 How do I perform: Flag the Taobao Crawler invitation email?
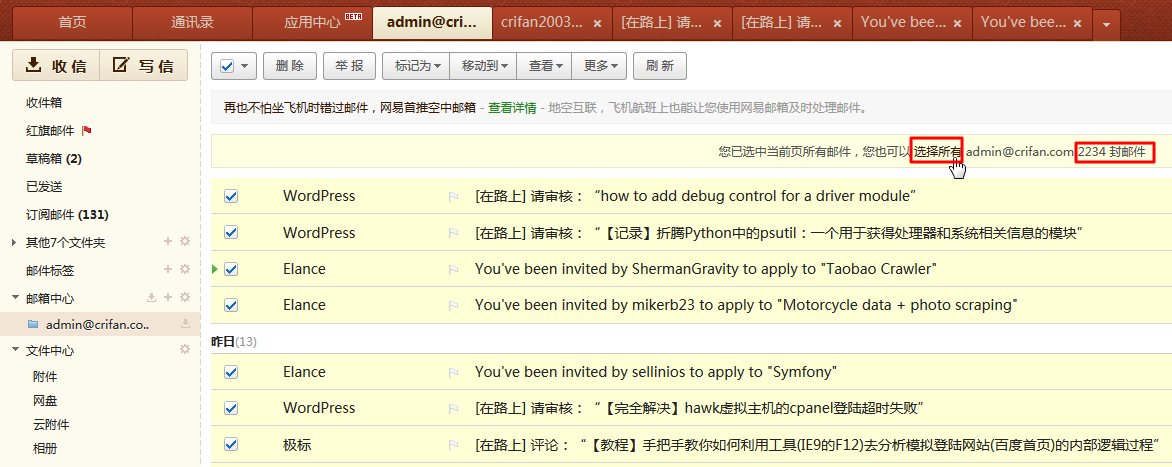point(452,270)
